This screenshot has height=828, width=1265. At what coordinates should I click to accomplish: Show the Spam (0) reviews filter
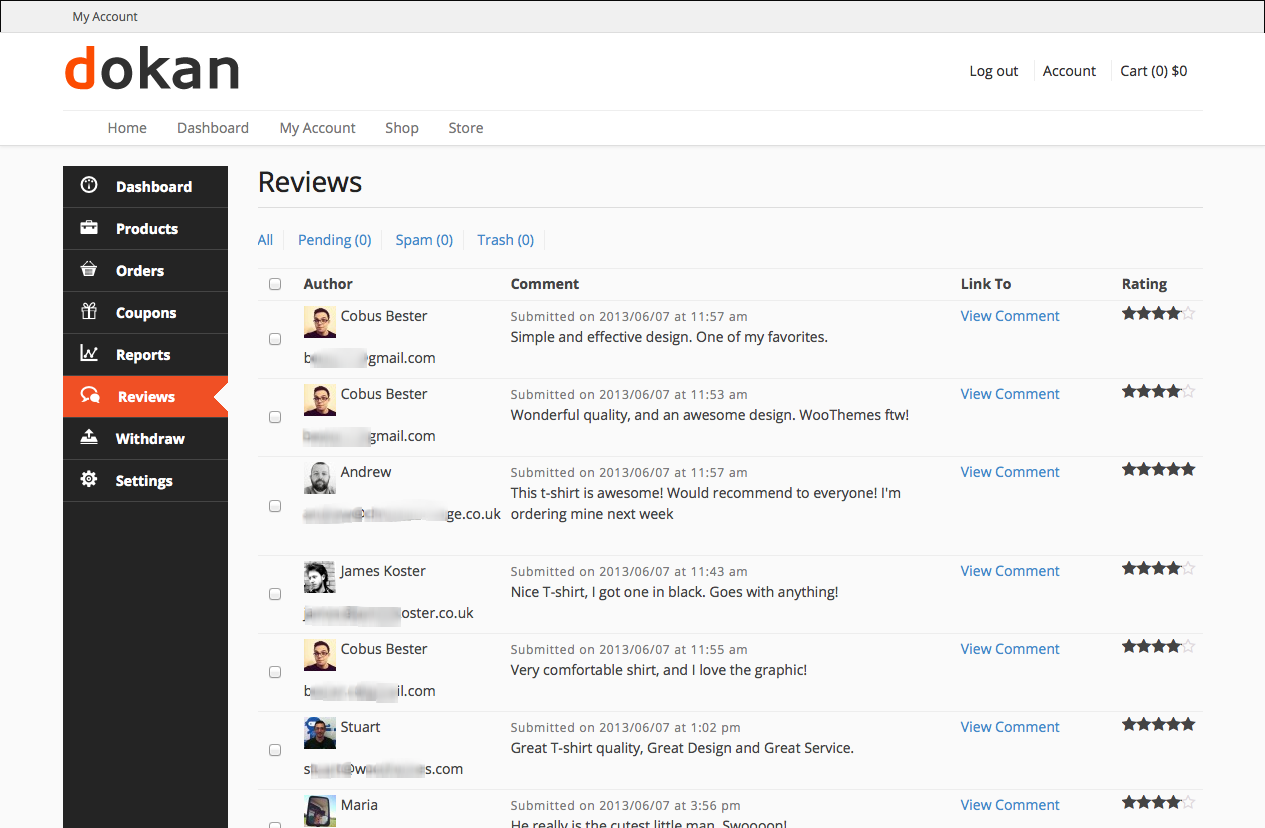(x=424, y=240)
